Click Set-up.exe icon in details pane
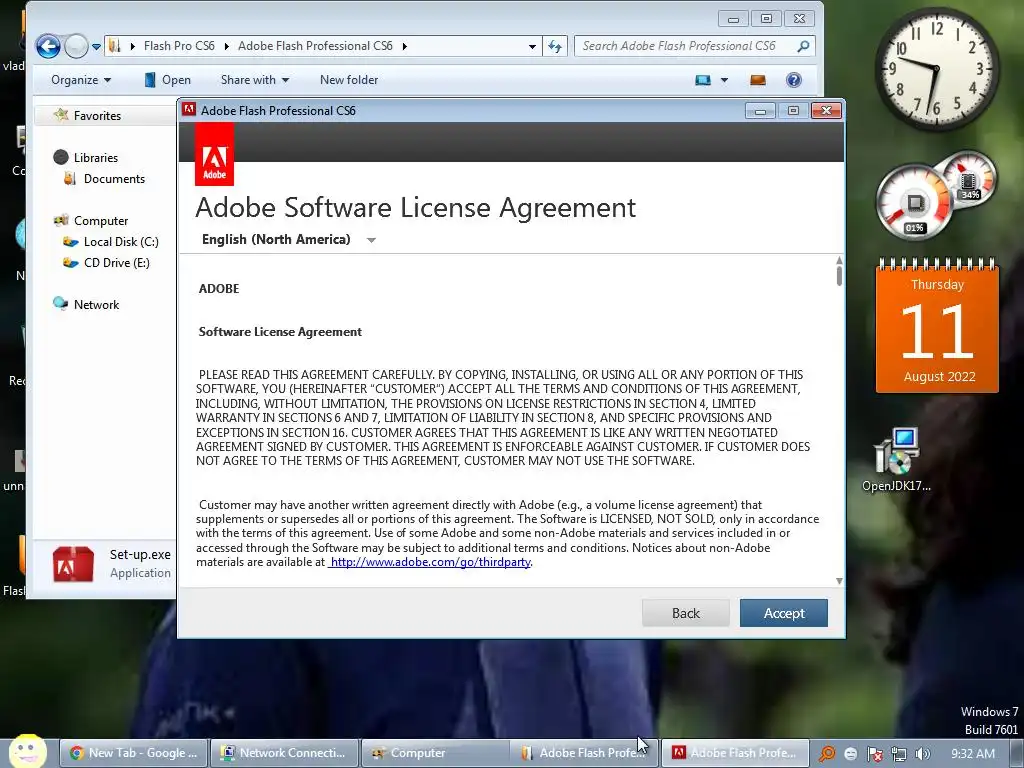The image size is (1024, 768). (73, 564)
